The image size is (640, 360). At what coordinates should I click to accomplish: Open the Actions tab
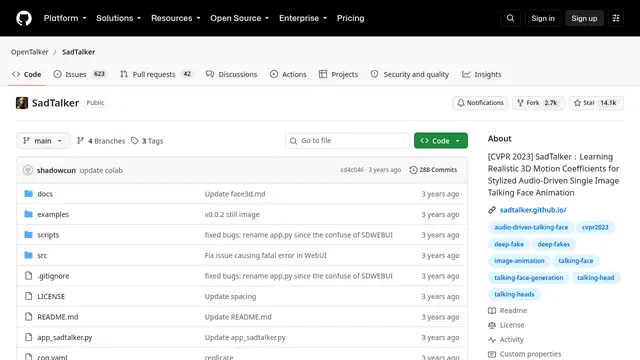[x=288, y=74]
